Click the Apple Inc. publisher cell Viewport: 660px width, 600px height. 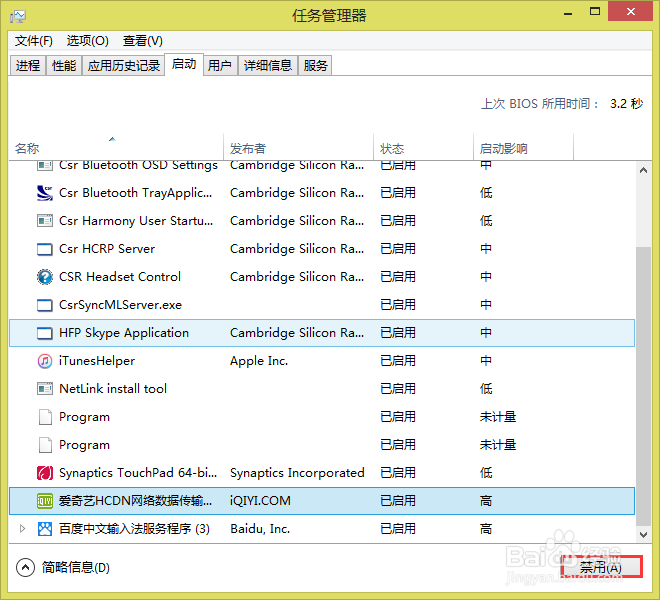tap(259, 361)
